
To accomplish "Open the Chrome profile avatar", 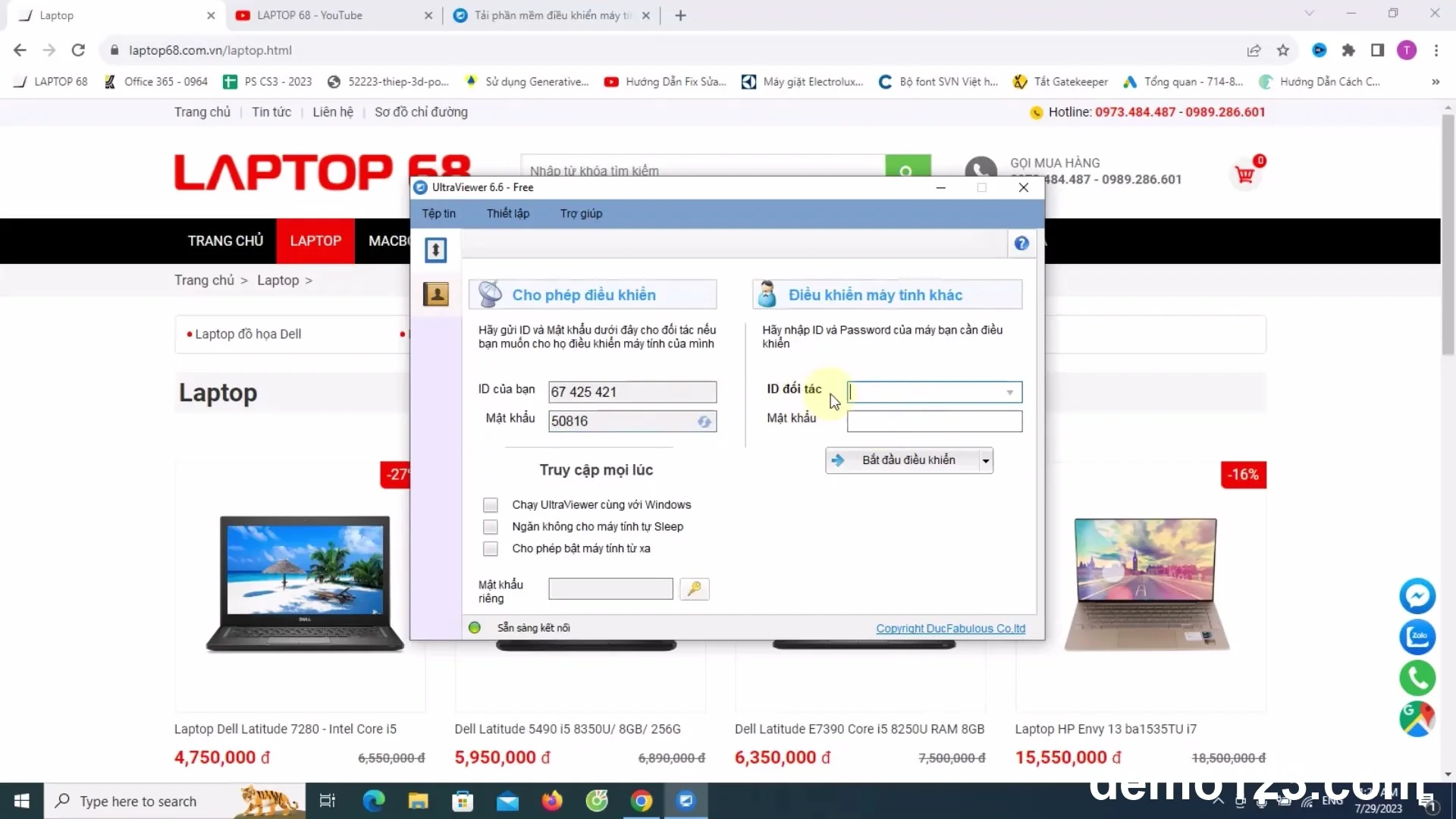I will click(x=1407, y=50).
